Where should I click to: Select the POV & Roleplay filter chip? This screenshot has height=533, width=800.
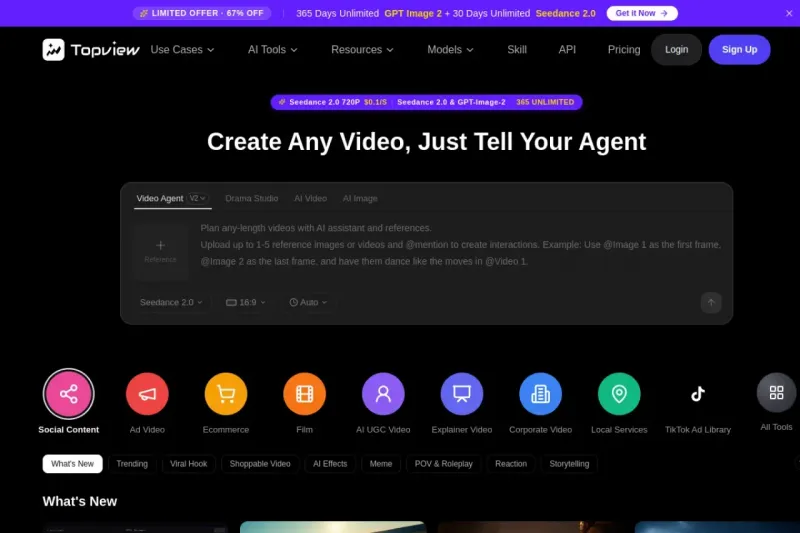pyautogui.click(x=443, y=464)
